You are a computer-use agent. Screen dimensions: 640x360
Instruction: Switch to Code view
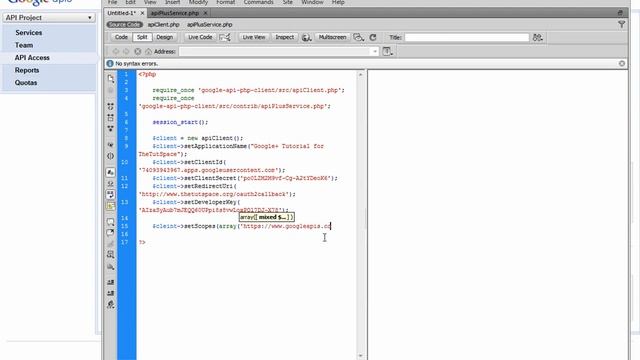click(x=121, y=37)
